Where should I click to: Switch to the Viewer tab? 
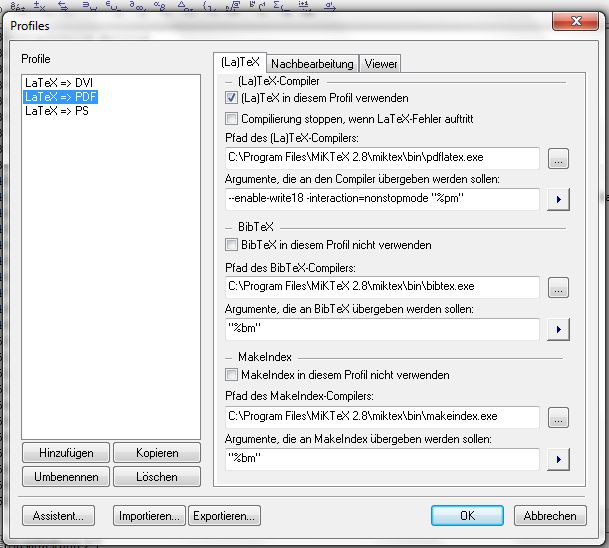click(381, 64)
